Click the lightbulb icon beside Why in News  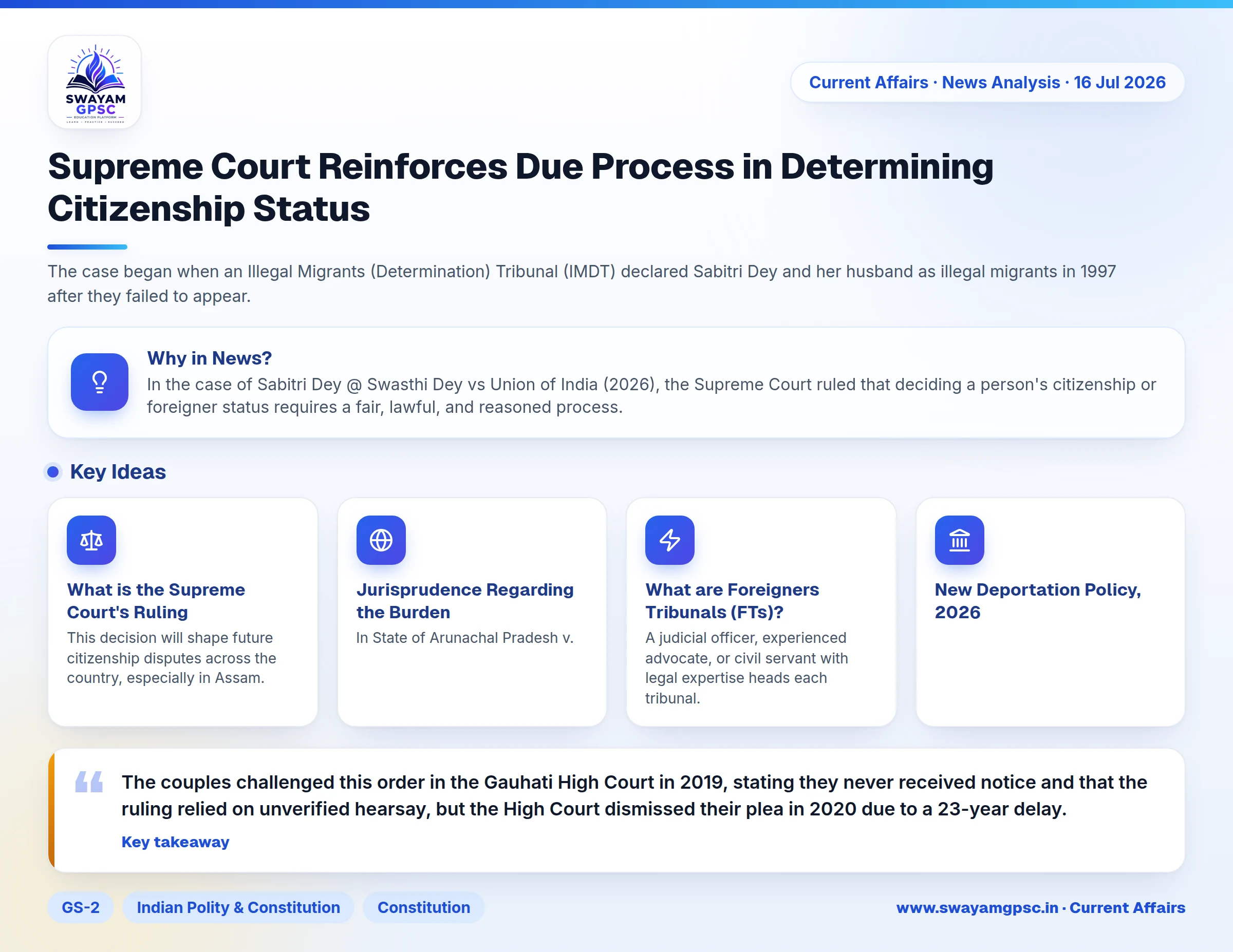click(x=99, y=382)
